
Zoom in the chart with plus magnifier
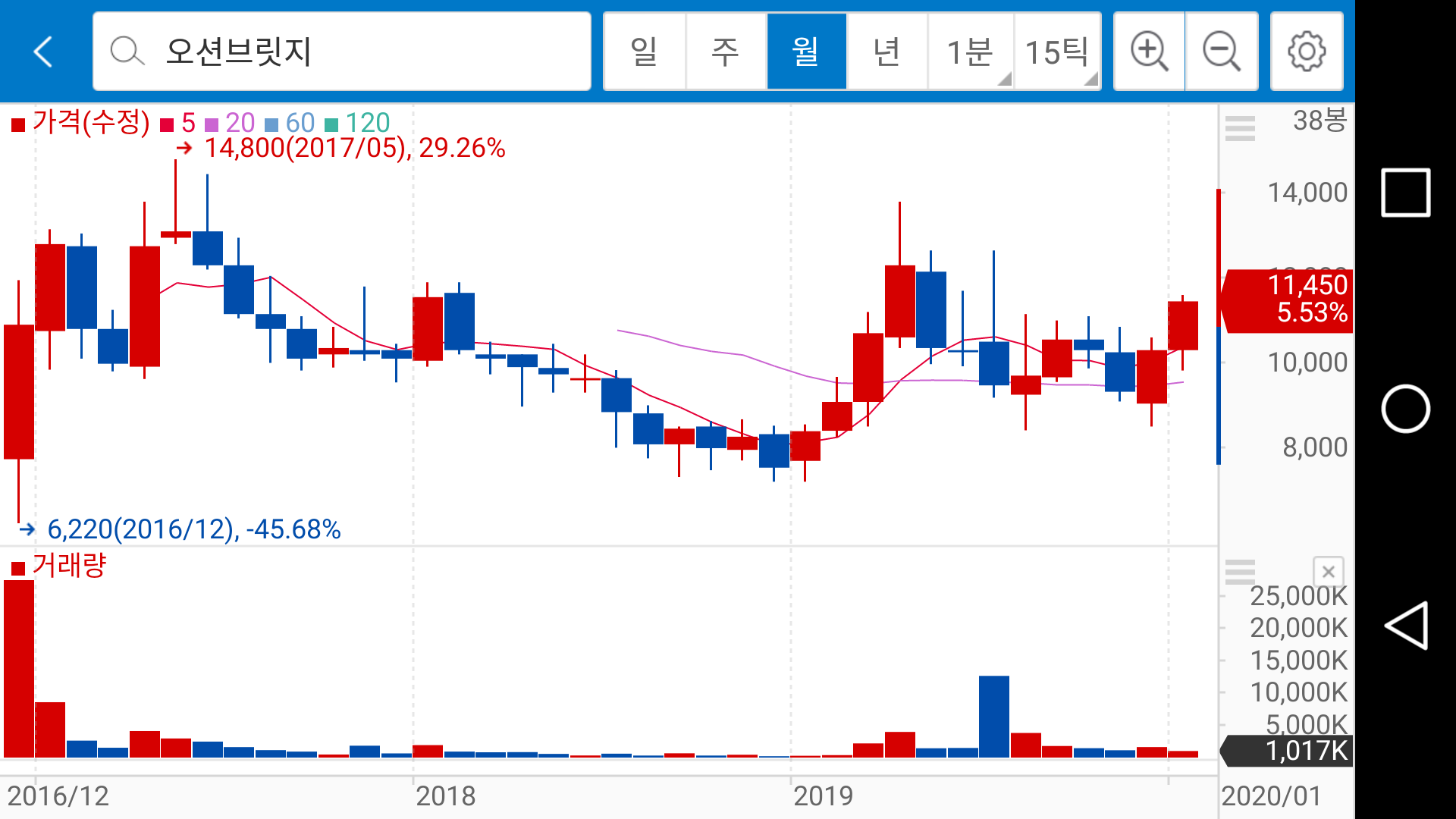pos(1149,52)
